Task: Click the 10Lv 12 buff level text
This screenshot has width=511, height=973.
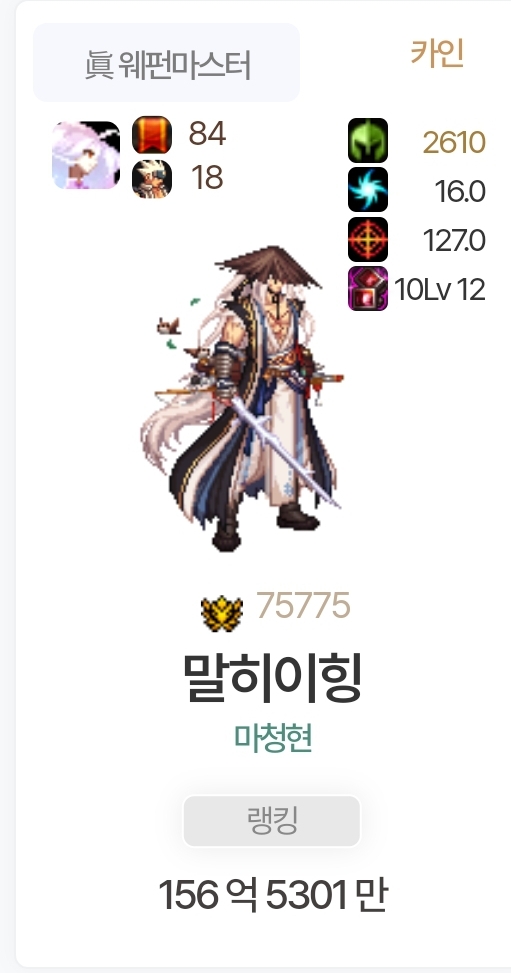Action: 440,290
